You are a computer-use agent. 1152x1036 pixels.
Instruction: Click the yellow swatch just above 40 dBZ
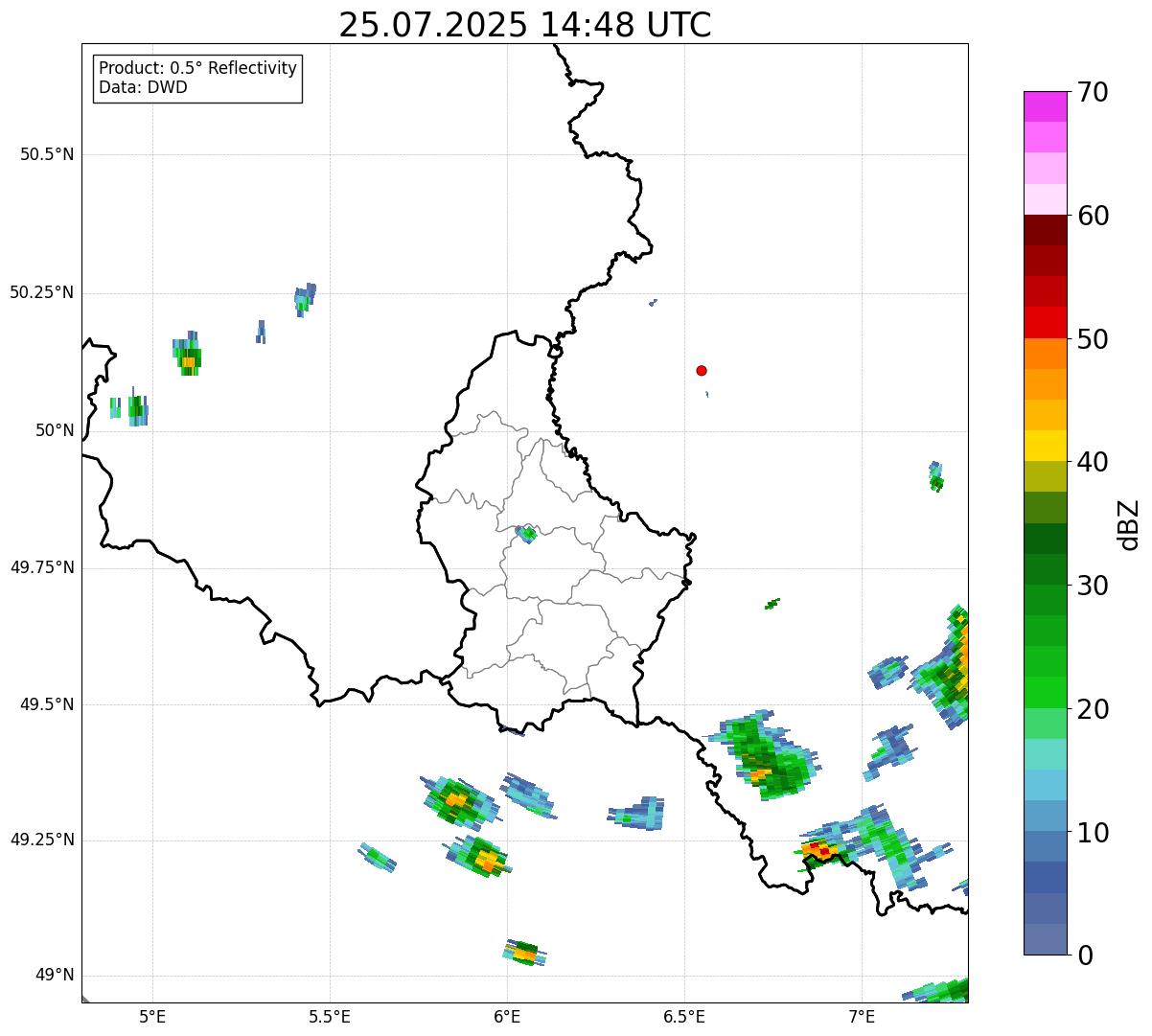[1045, 446]
